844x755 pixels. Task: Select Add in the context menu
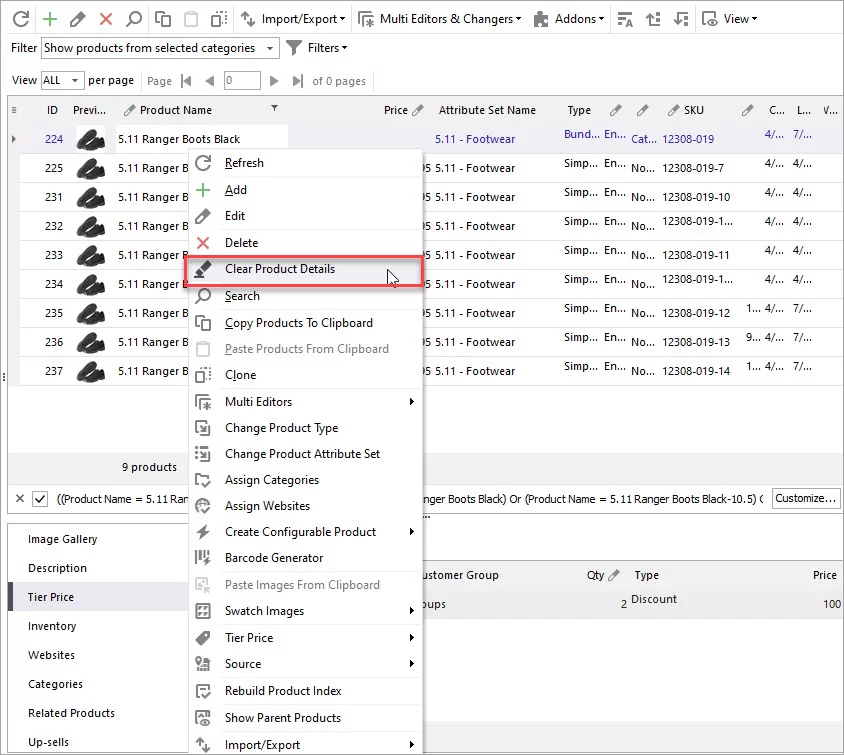click(x=305, y=190)
